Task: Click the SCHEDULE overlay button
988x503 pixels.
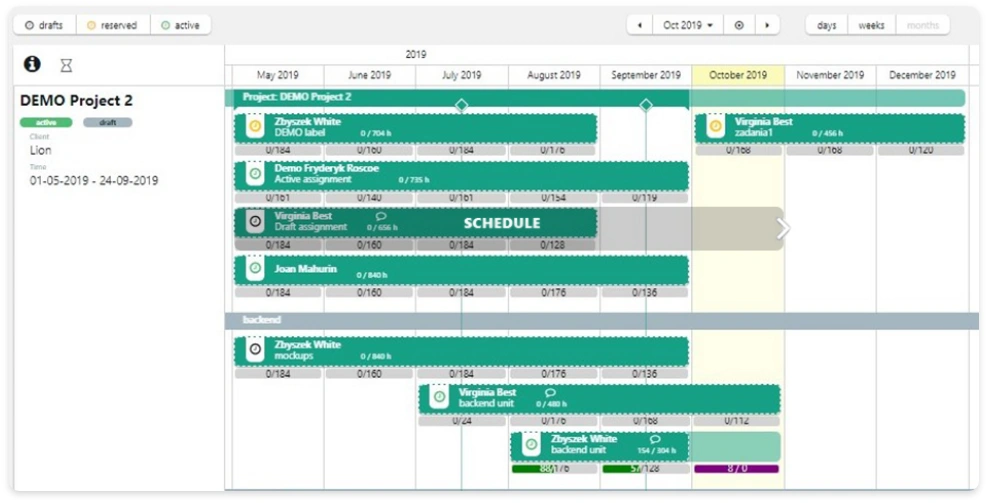Action: pyautogui.click(x=502, y=223)
